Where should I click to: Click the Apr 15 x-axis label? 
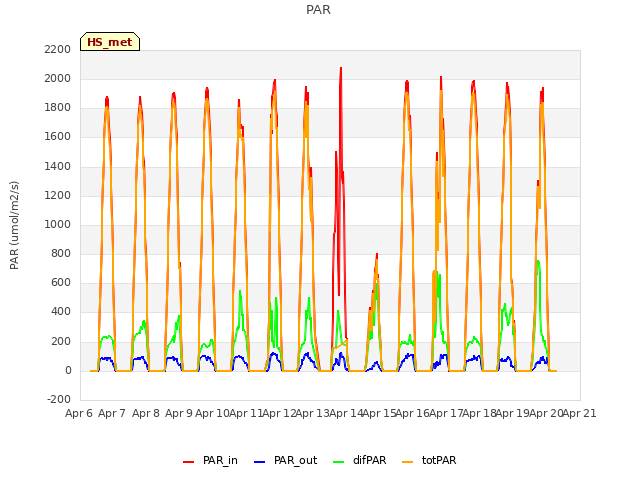[x=379, y=413]
